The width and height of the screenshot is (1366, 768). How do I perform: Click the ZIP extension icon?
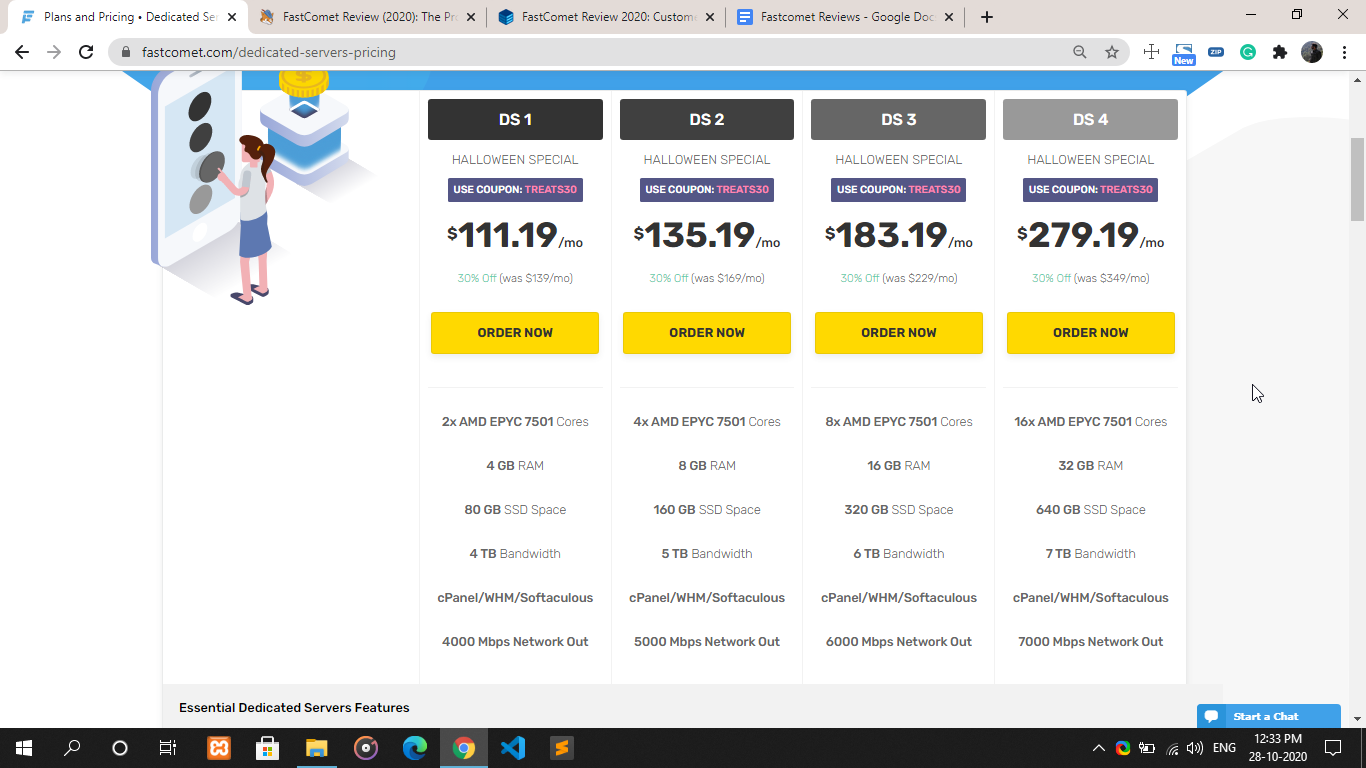(1216, 52)
